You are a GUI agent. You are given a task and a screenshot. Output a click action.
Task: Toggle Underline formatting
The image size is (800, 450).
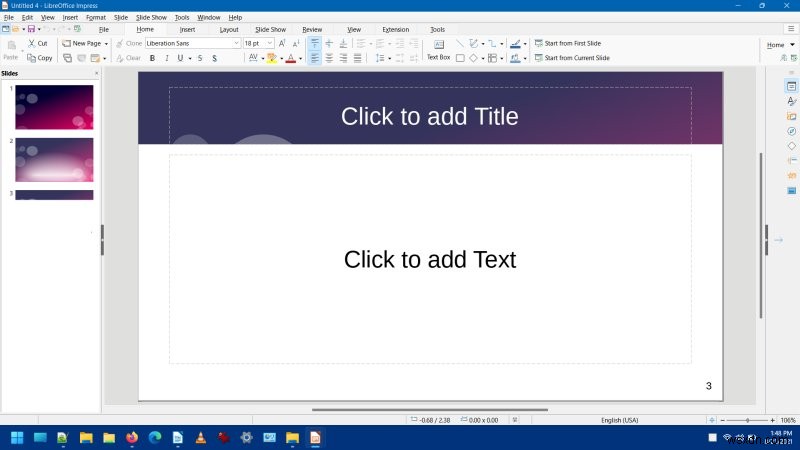[180, 58]
